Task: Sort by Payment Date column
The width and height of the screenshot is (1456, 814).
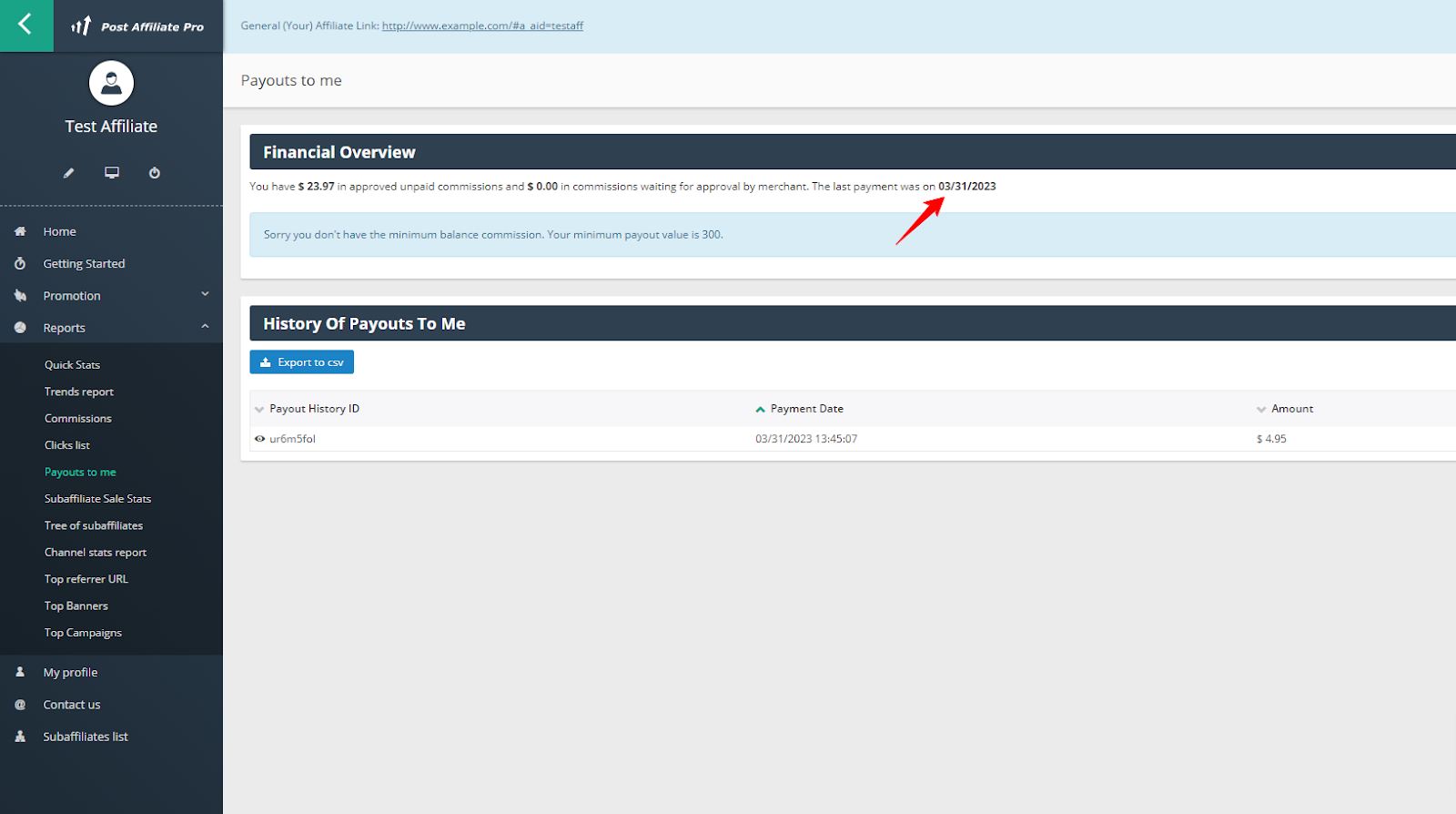Action: click(x=806, y=409)
